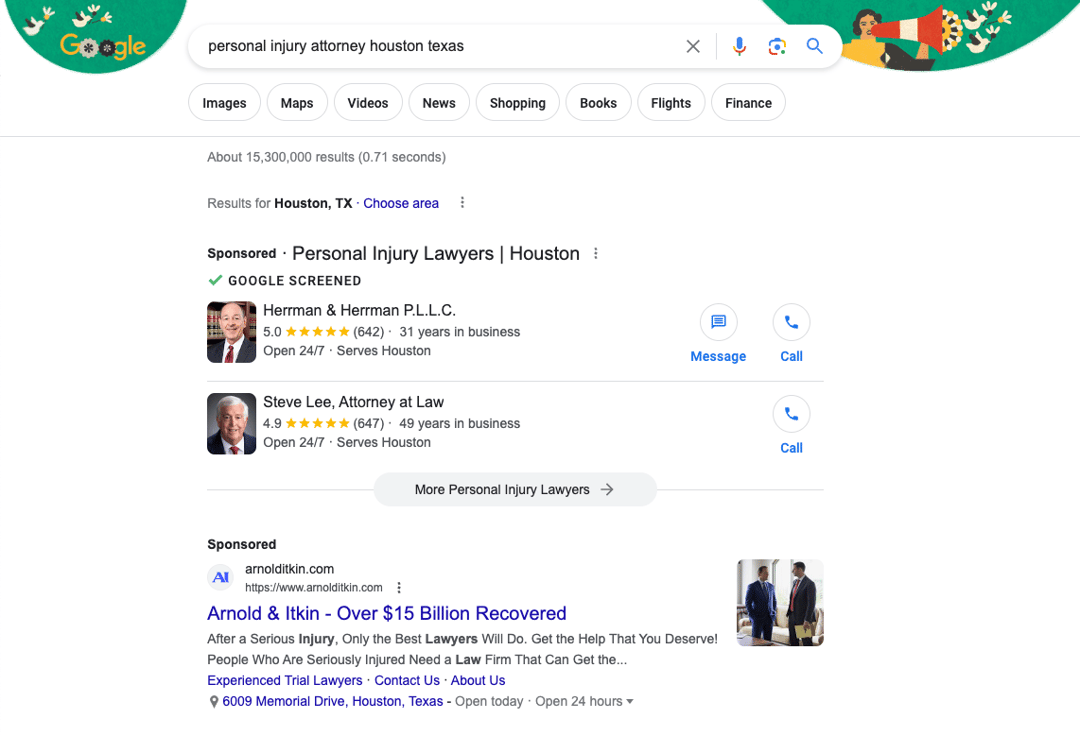Start voice search with the microphone icon
The height and width of the screenshot is (736, 1080).
tap(739, 46)
